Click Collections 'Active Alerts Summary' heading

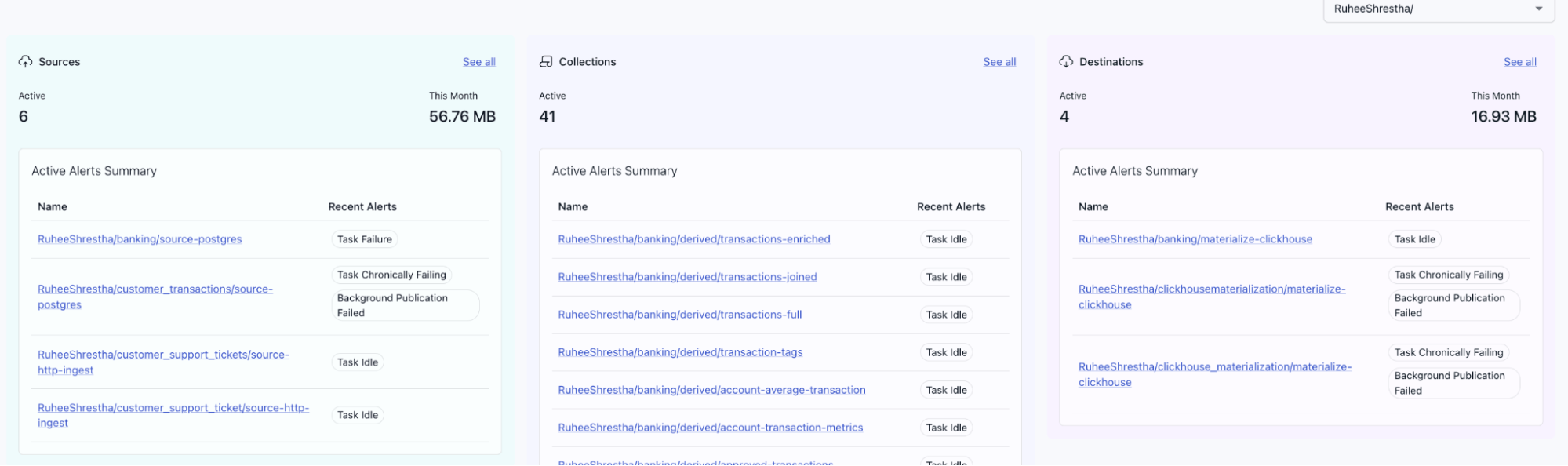tap(614, 171)
